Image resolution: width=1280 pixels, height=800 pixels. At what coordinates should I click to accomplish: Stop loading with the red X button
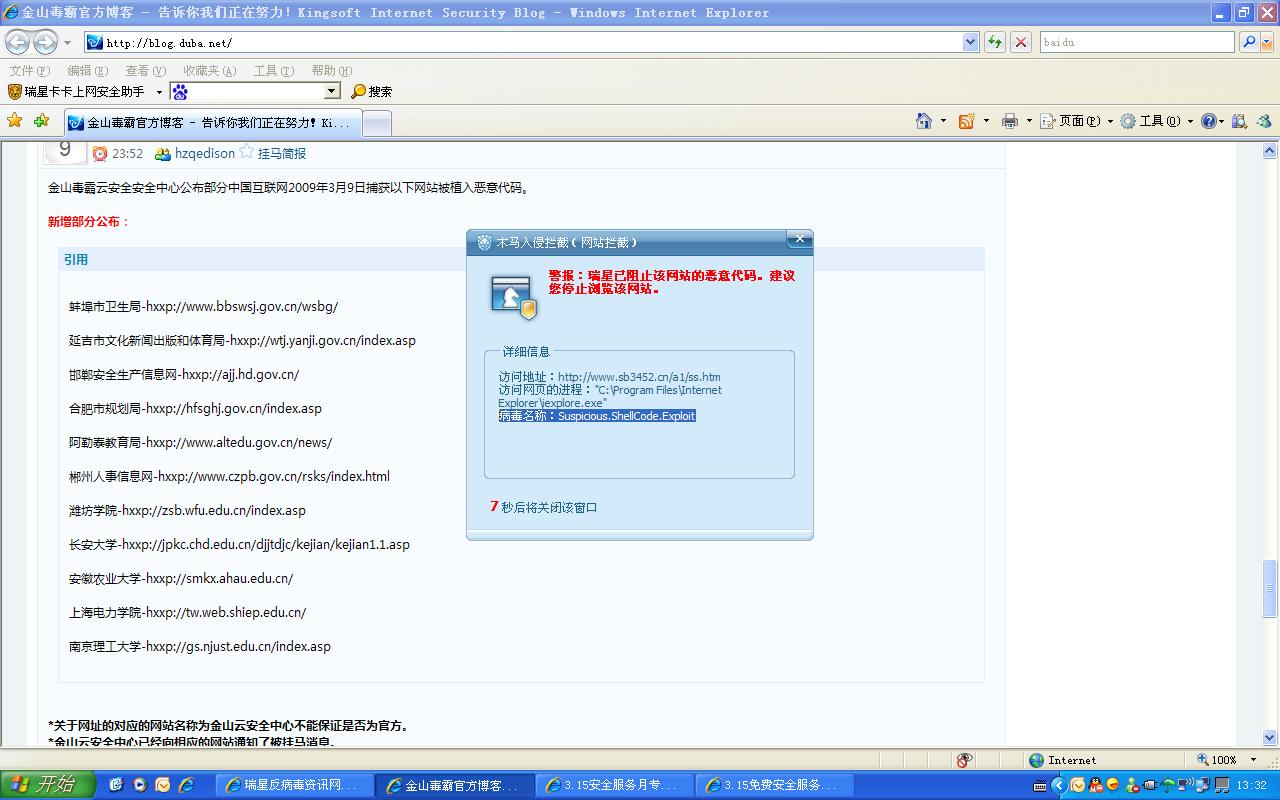click(1021, 42)
